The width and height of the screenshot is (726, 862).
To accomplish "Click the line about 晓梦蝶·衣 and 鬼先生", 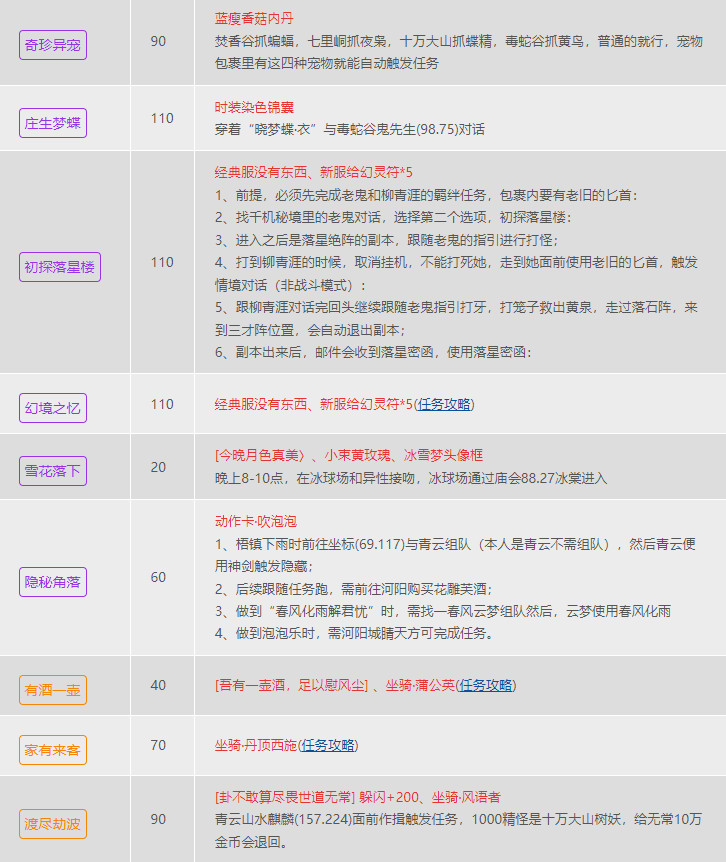I will tap(350, 130).
